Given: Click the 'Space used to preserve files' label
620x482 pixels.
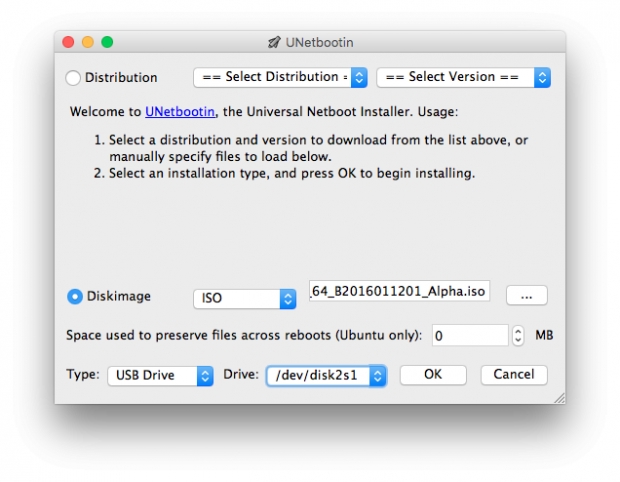Looking at the screenshot, I should tap(244, 335).
